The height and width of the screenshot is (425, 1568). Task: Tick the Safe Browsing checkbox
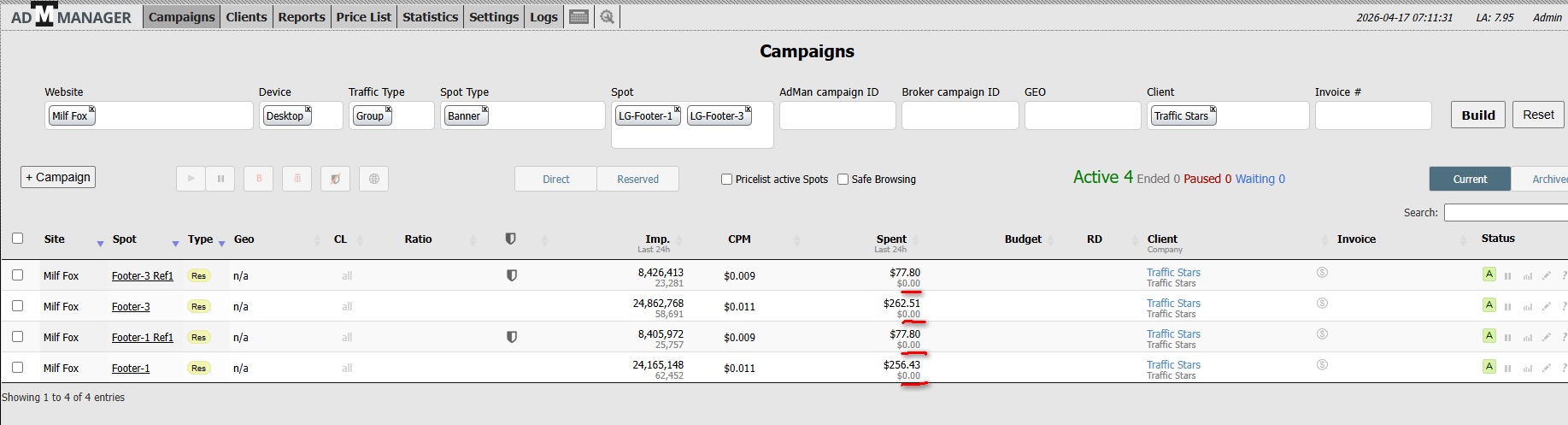tap(843, 180)
